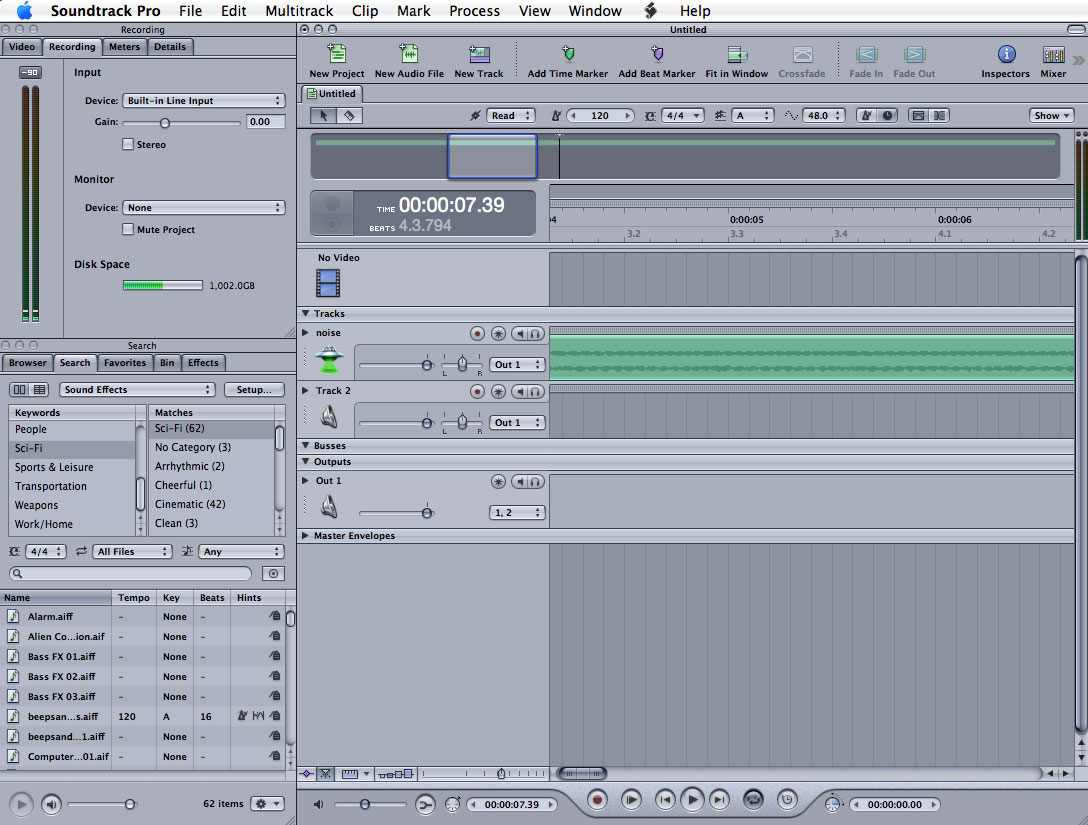Click Fit in Window icon

point(736,54)
